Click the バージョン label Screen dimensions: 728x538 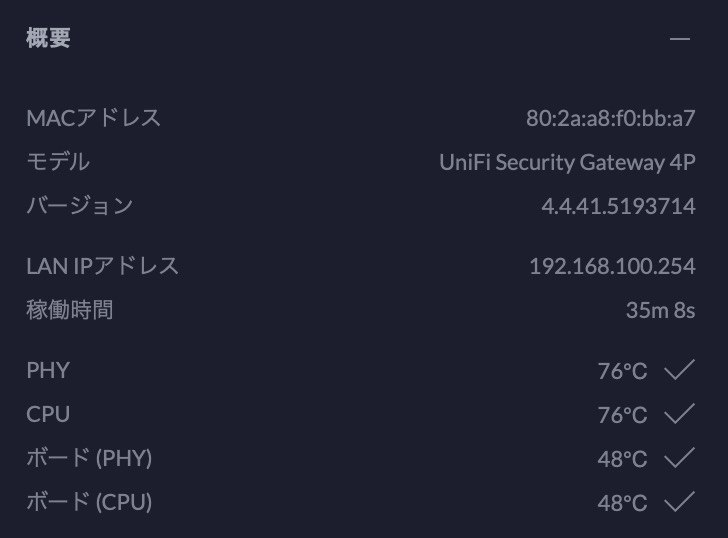pos(80,205)
